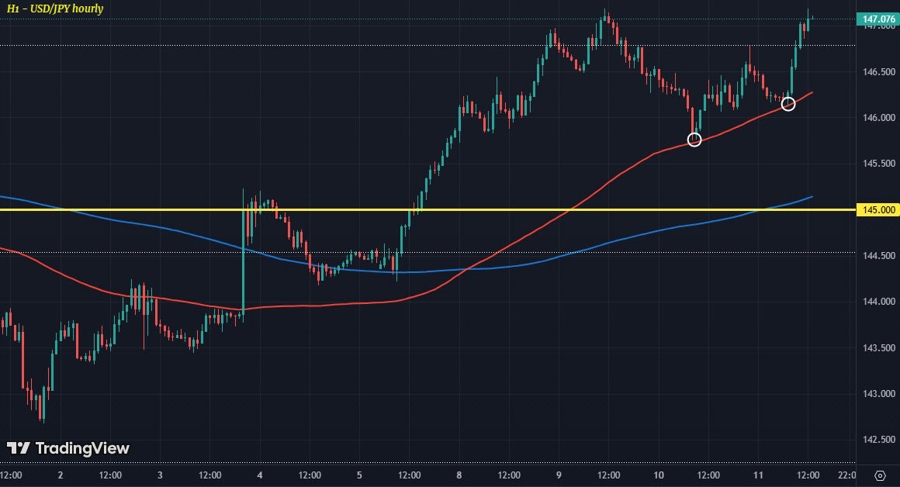This screenshot has height=487, width=900.
Task: Open chart settings gear icon
Action: [x=879, y=476]
